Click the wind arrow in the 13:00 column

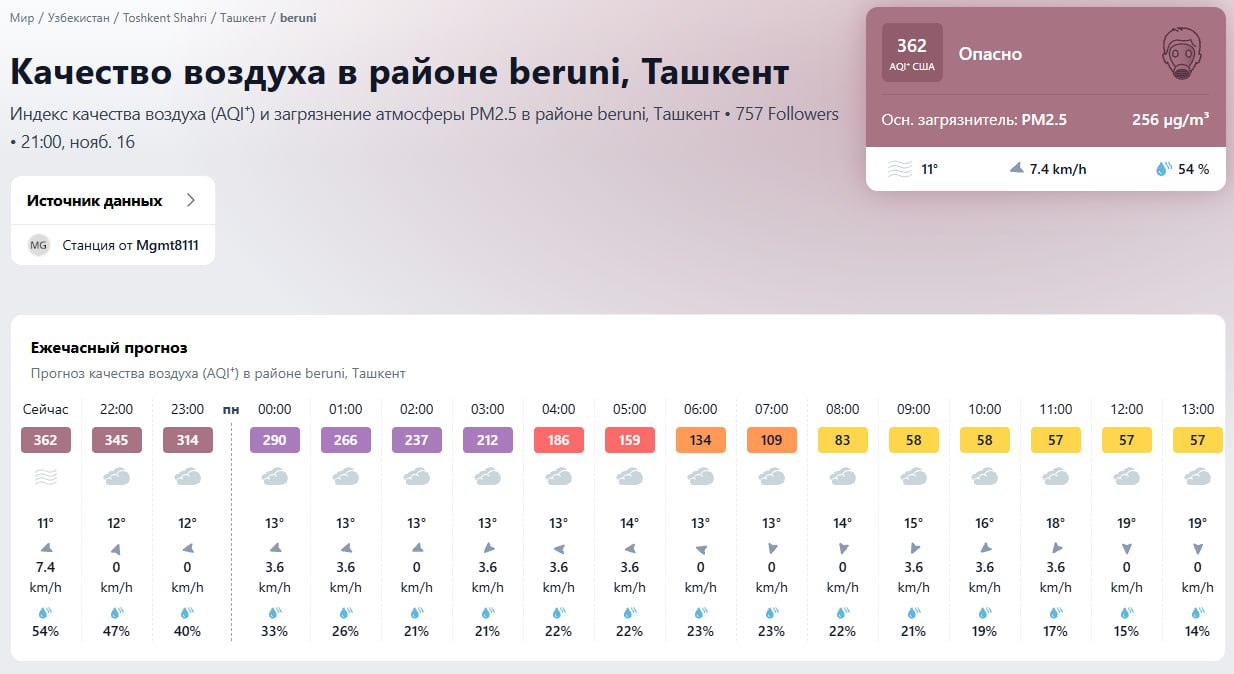pyautogui.click(x=1197, y=549)
